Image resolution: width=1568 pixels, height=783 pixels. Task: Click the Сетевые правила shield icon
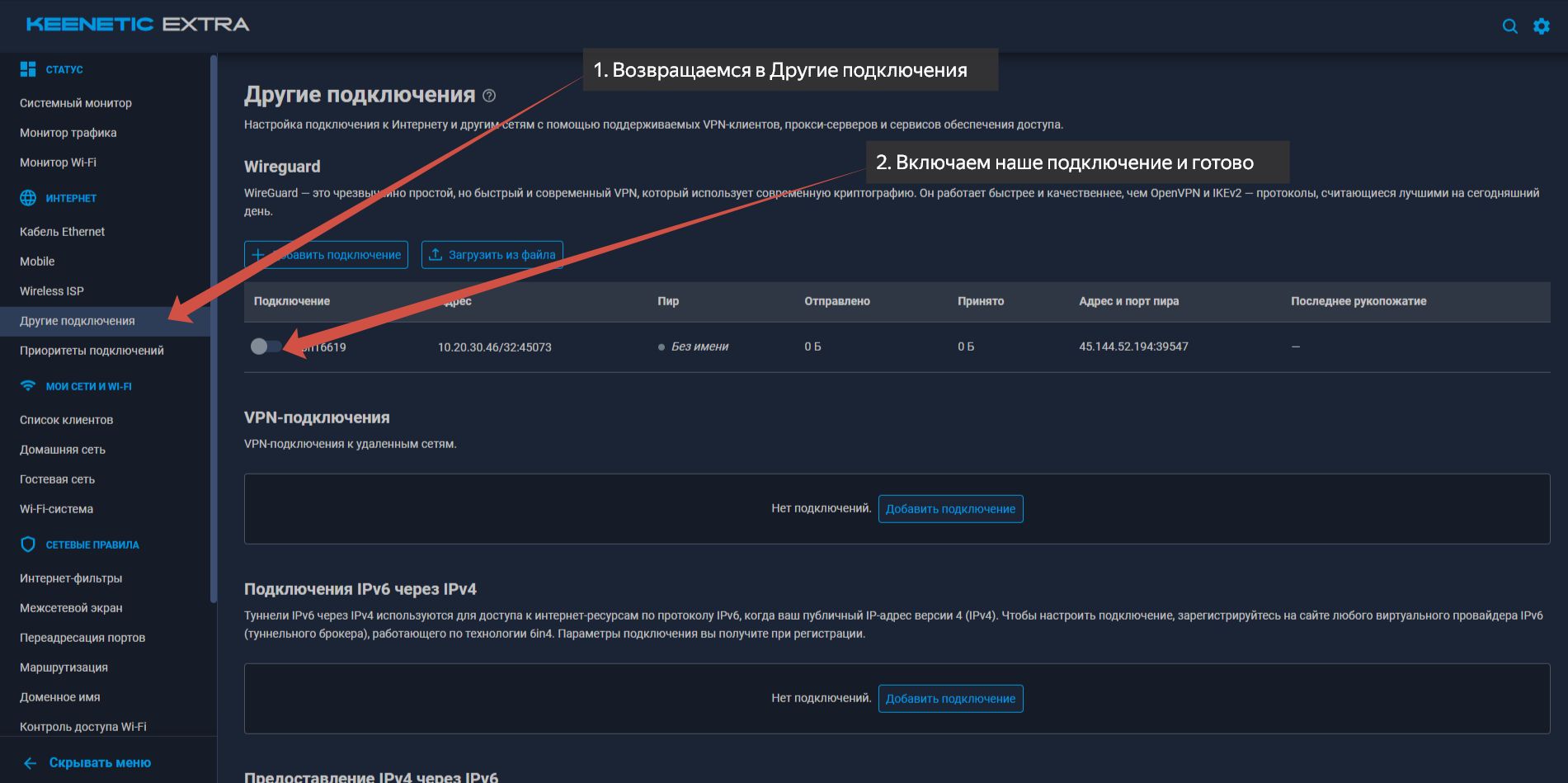click(28, 545)
